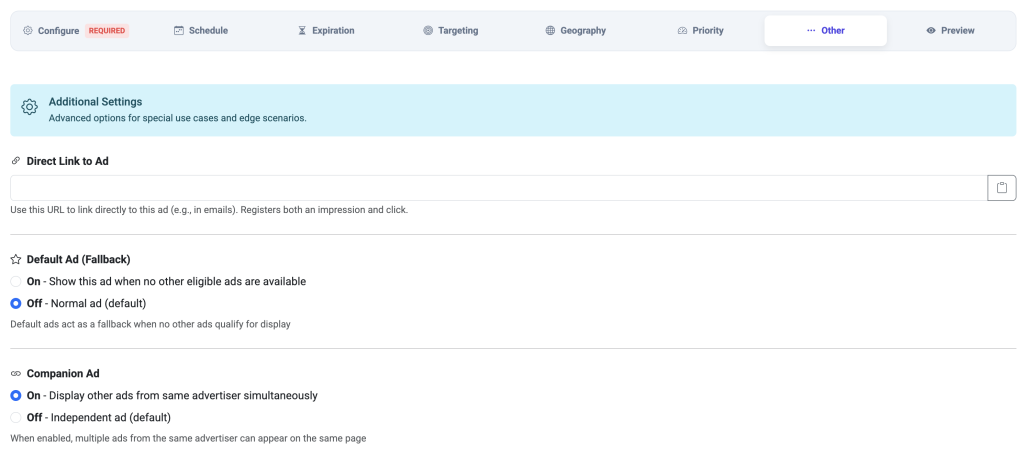Image resolution: width=1024 pixels, height=457 pixels.
Task: Enable Companion Ad On option
Action: pyautogui.click(x=16, y=396)
